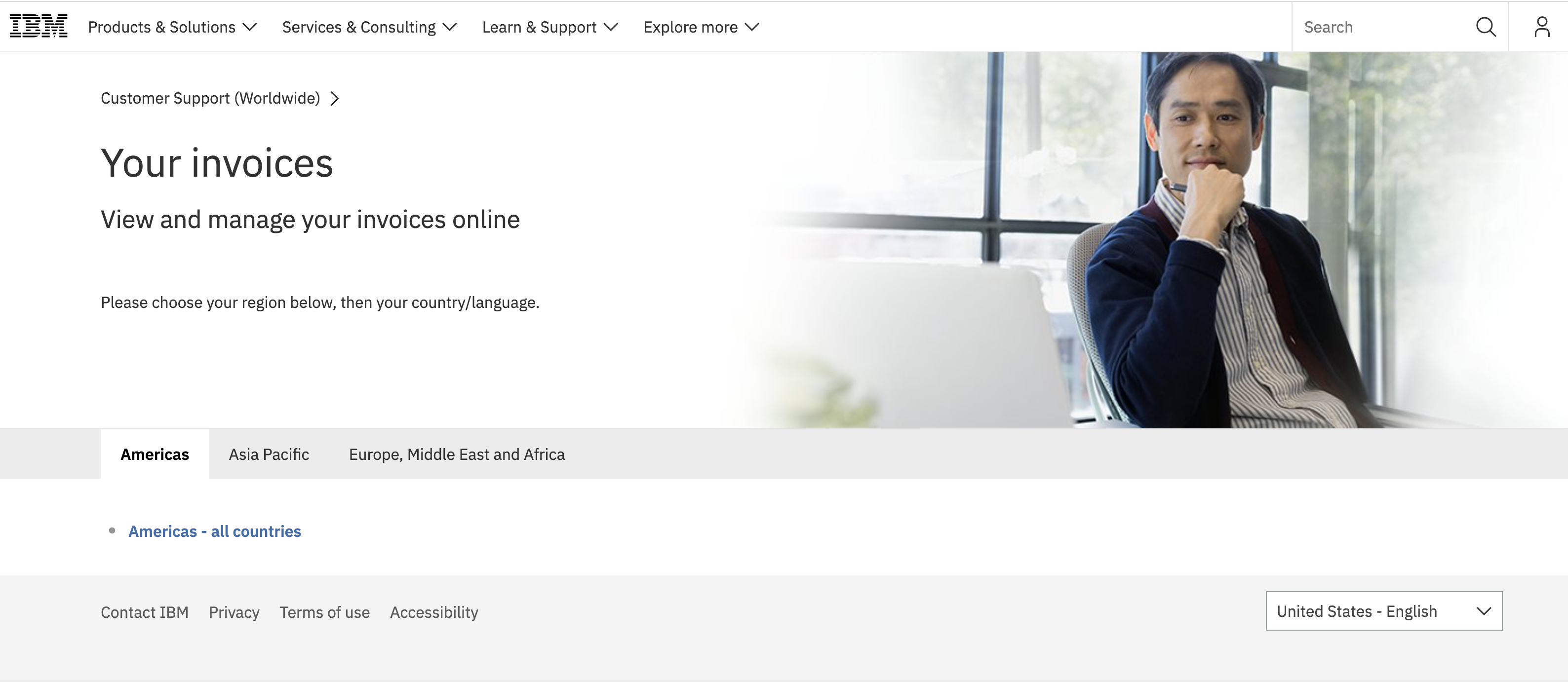Viewport: 1568px width, 682px height.
Task: Open United States - English locale selector
Action: pos(1383,611)
